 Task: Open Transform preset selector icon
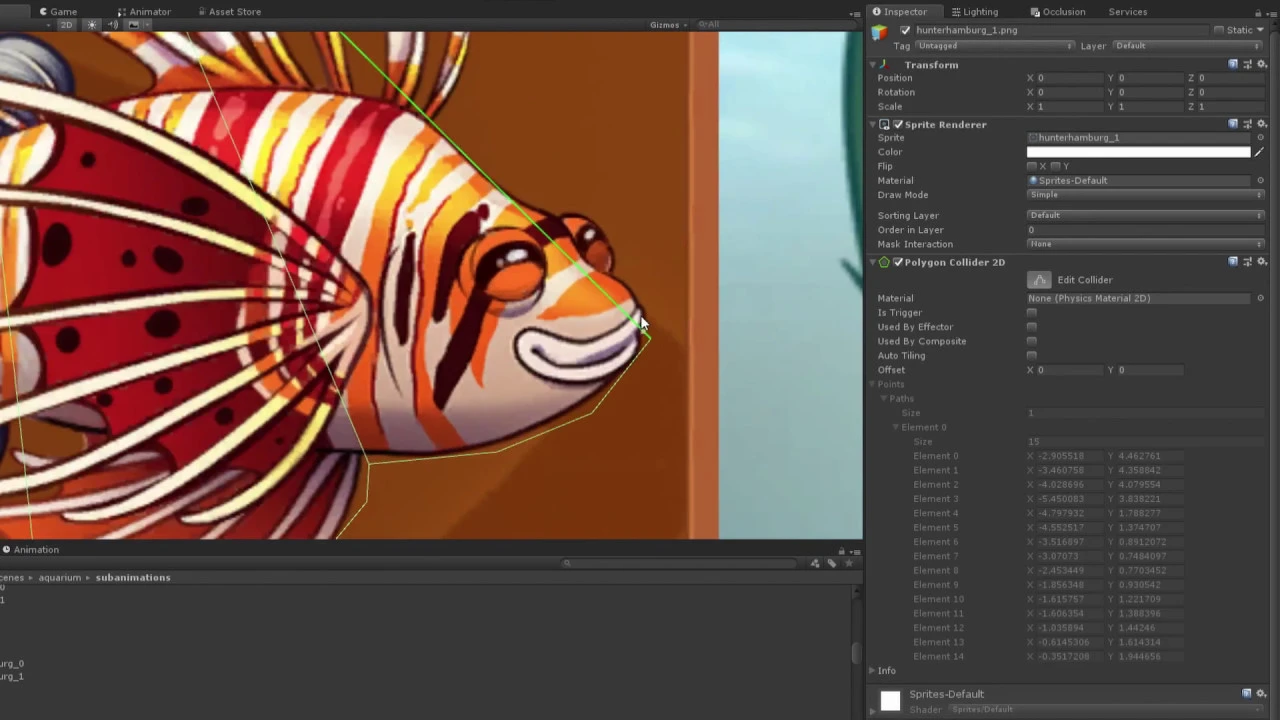click(x=1247, y=64)
